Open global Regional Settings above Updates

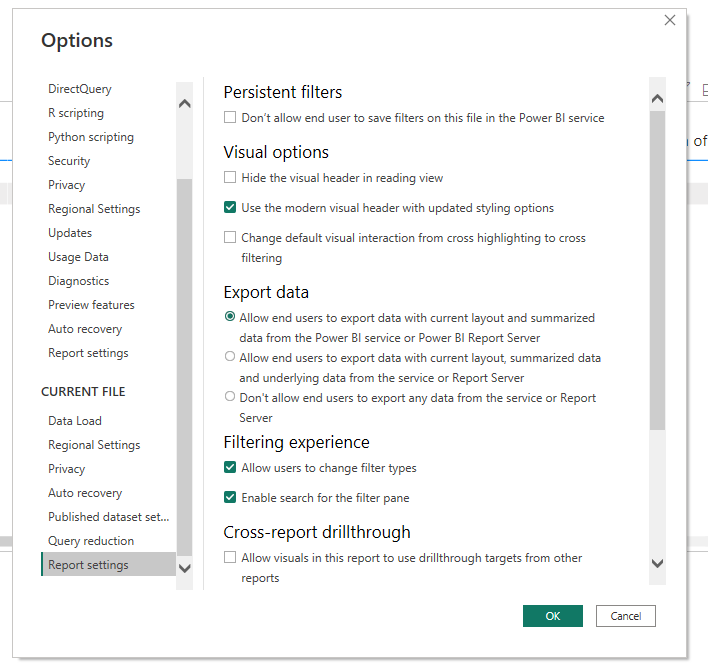pyautogui.click(x=94, y=209)
